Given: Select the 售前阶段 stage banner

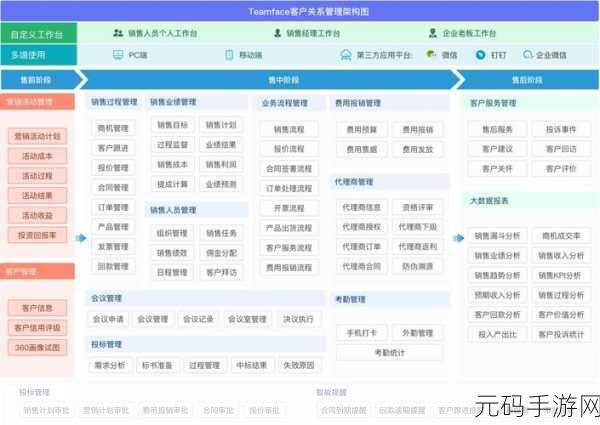Looking at the screenshot, I should 40,80.
